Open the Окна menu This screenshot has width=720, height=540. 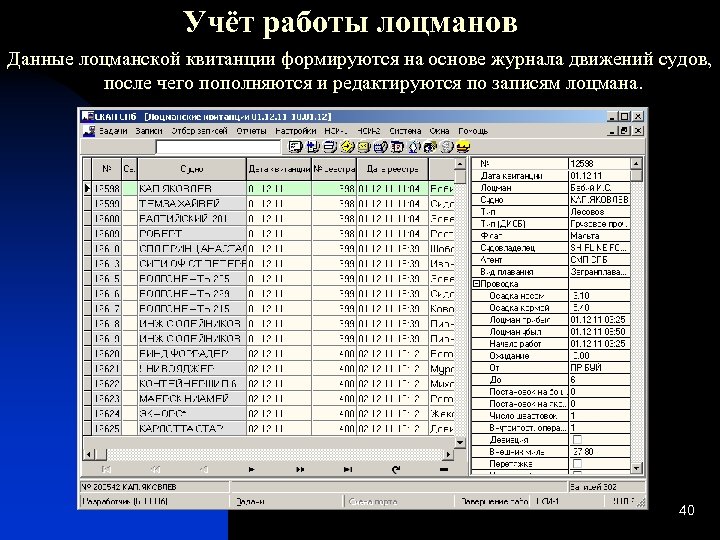[439, 131]
